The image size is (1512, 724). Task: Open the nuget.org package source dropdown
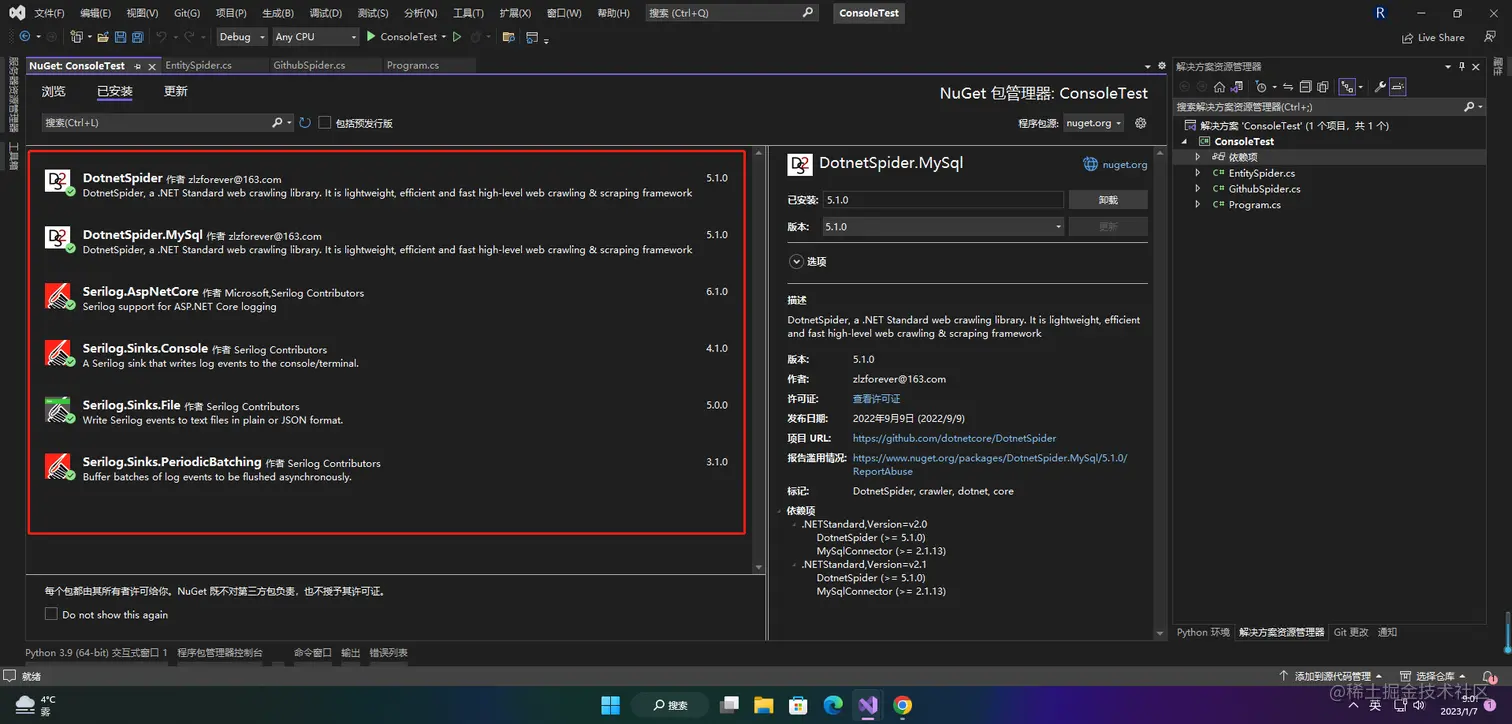coord(1092,123)
